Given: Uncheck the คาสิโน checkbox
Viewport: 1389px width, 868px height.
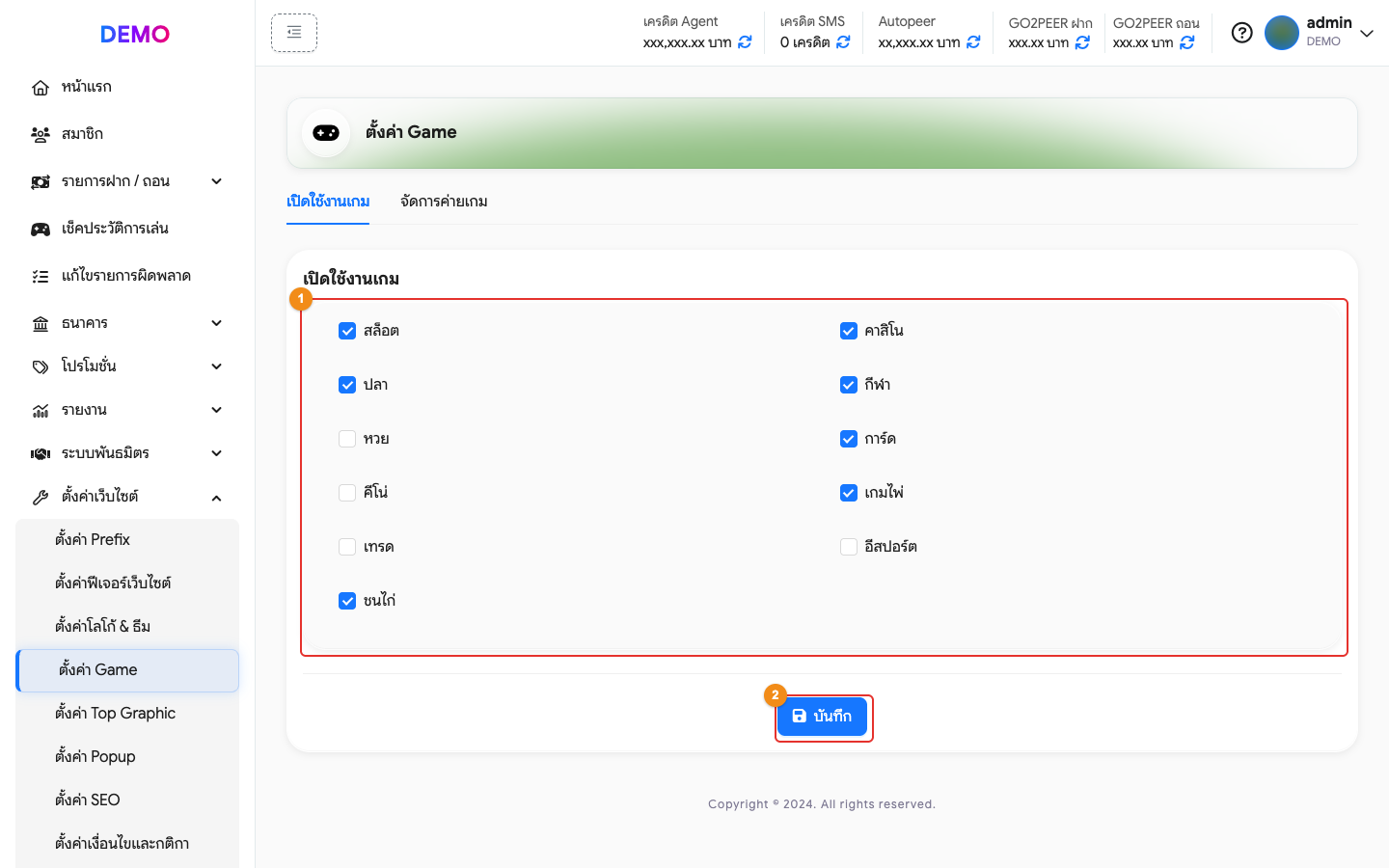Looking at the screenshot, I should [x=849, y=331].
